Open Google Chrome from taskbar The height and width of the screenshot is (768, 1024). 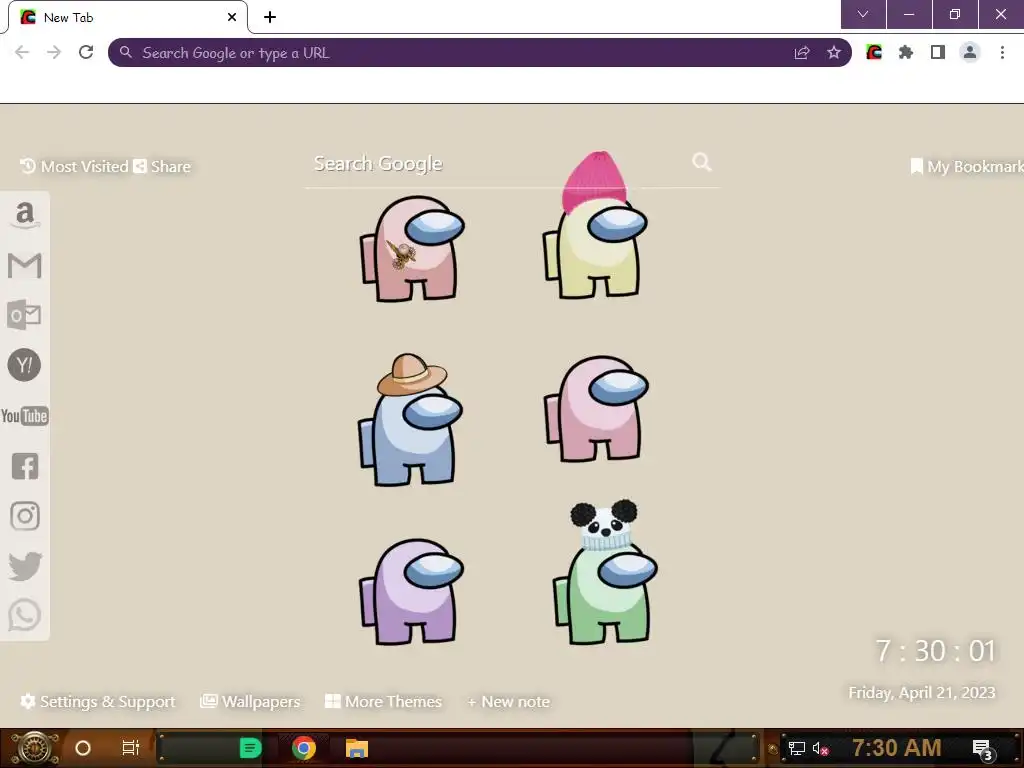[x=304, y=748]
